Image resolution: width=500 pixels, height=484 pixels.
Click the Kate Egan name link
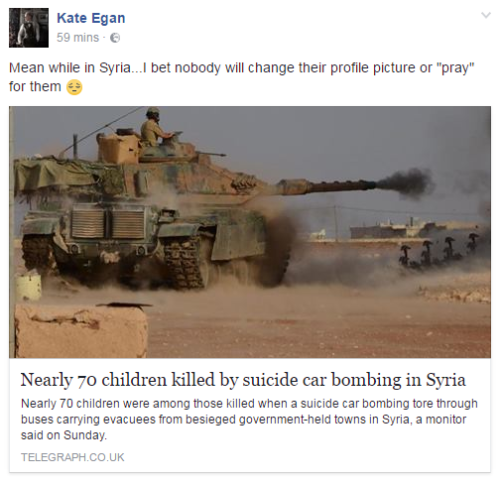pos(91,18)
